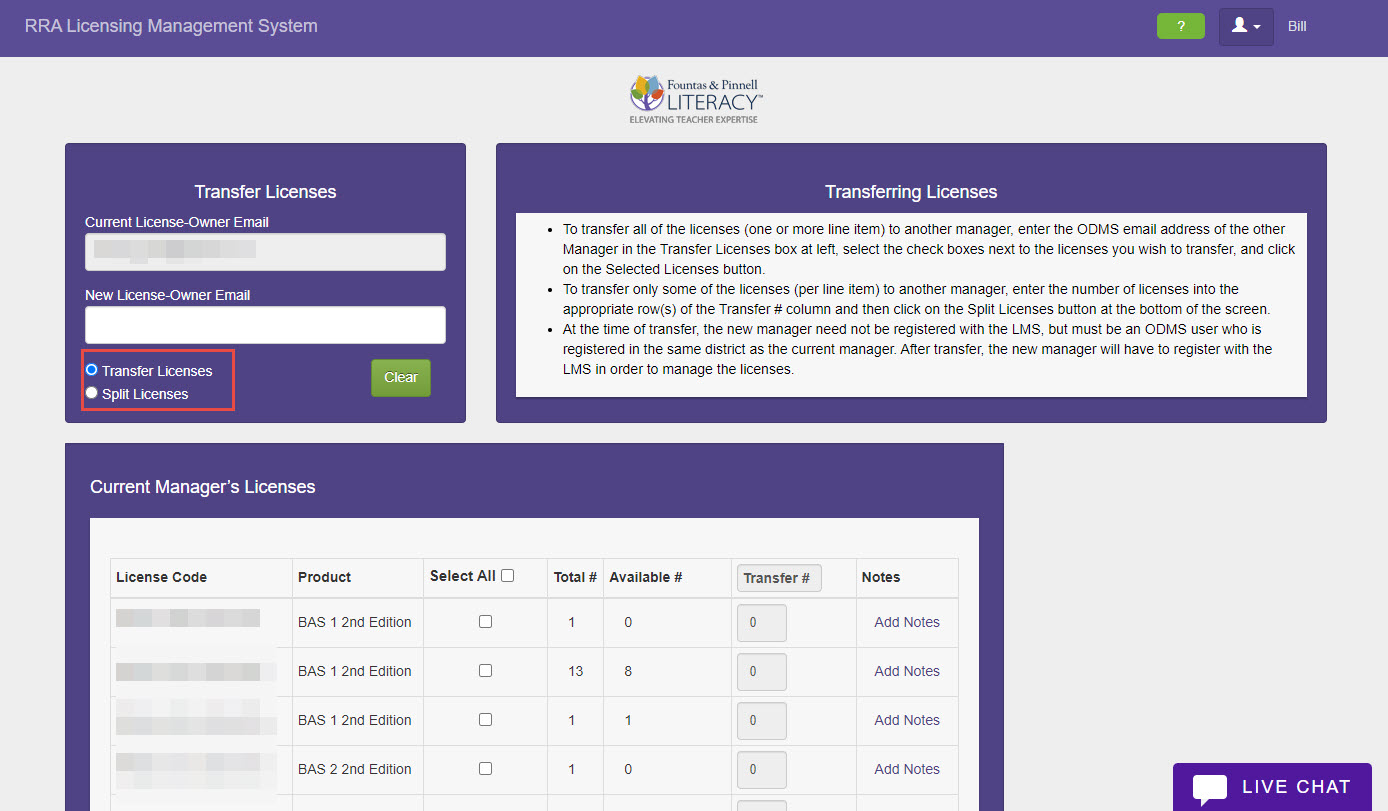Click the Bill username in the header
This screenshot has height=811, width=1388.
click(1297, 26)
